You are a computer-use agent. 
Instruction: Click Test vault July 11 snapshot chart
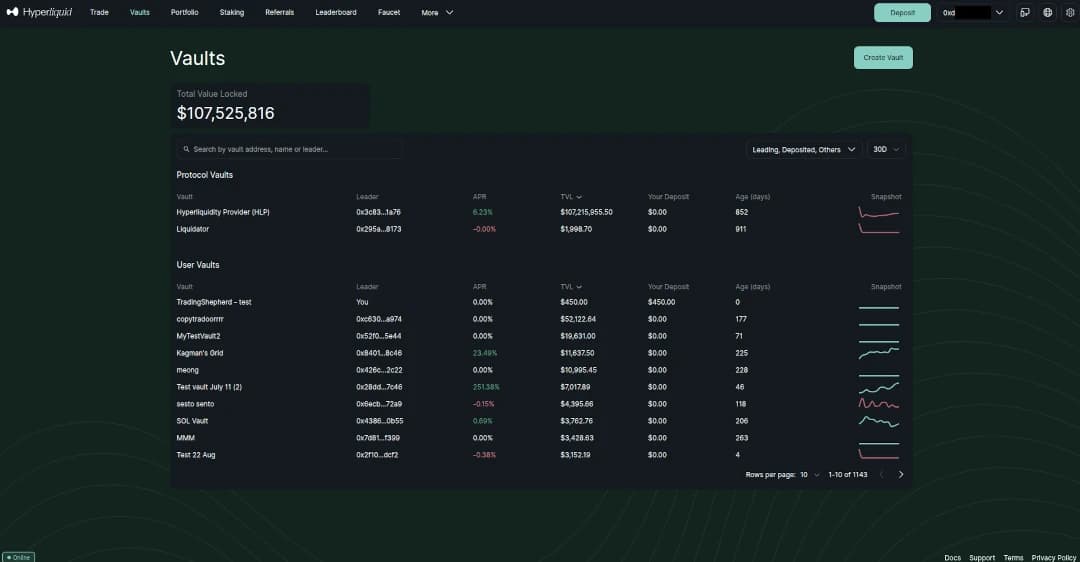[x=879, y=388]
